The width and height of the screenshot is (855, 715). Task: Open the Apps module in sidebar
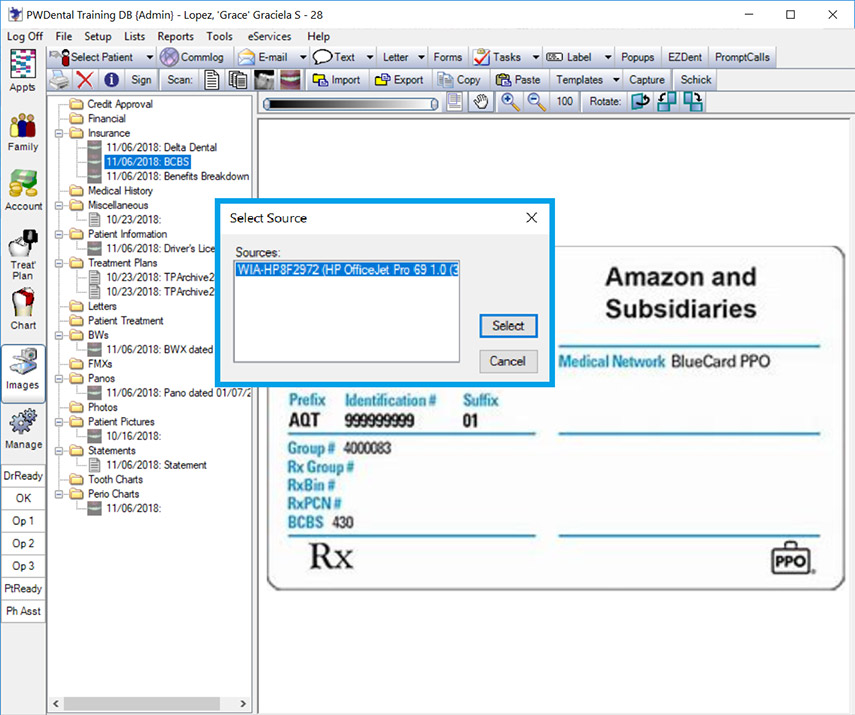tap(23, 70)
